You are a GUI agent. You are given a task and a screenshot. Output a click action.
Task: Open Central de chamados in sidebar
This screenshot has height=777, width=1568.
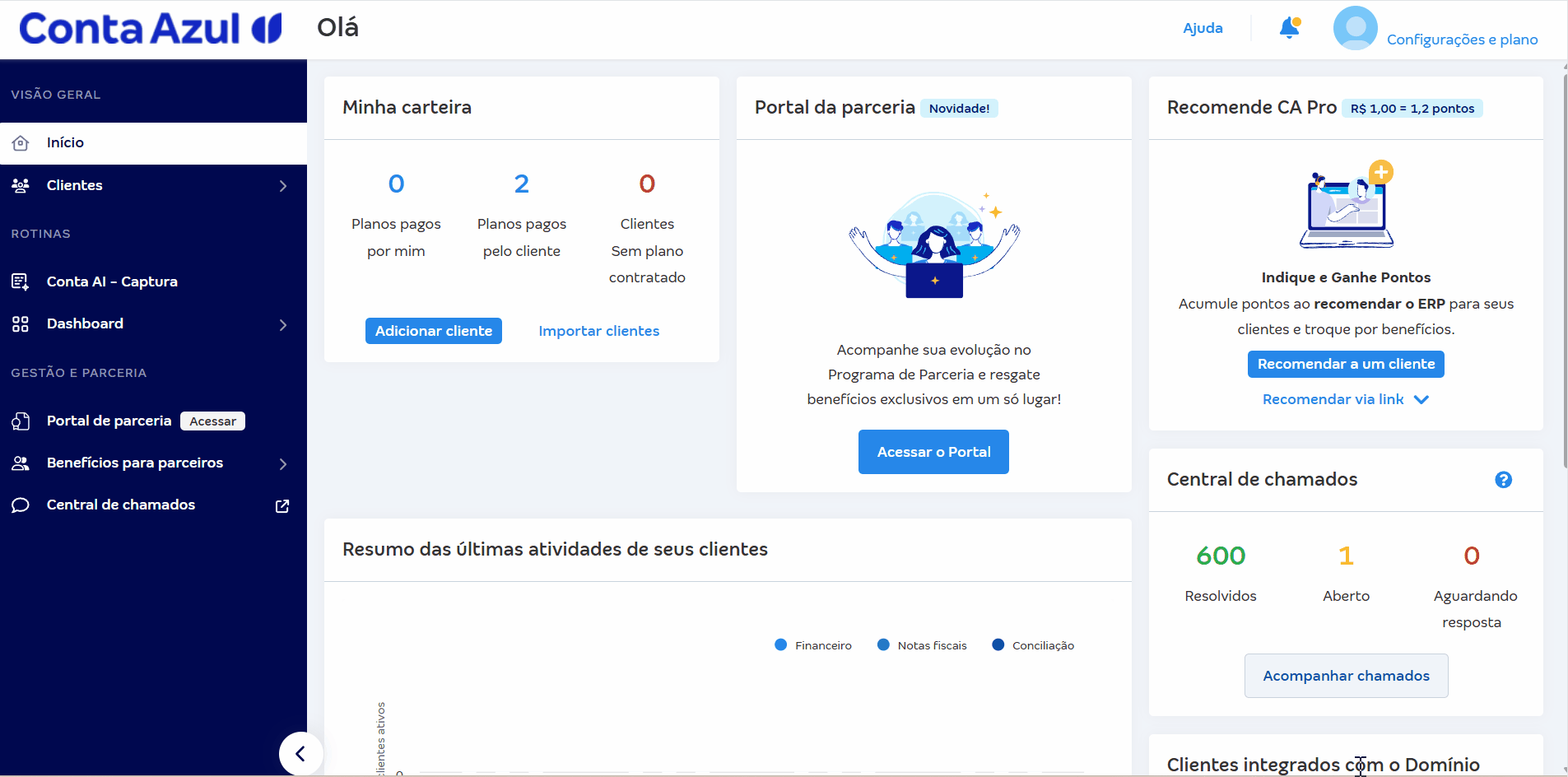coord(153,505)
